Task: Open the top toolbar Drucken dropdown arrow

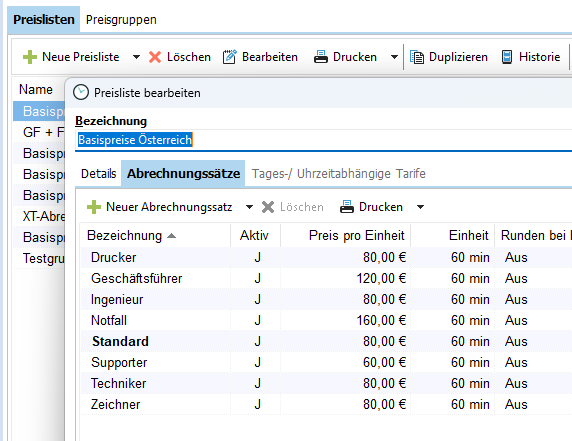Action: tap(394, 57)
